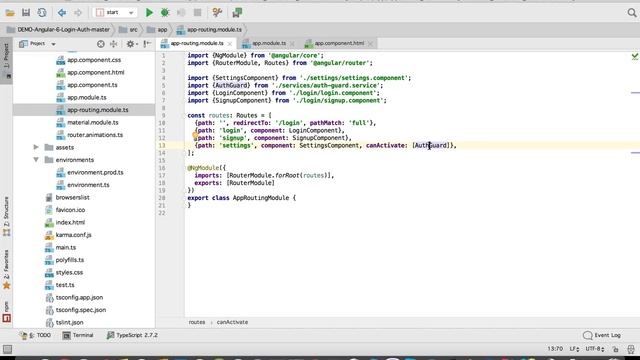
Task: Change the LF line separator setting
Action: point(574,349)
